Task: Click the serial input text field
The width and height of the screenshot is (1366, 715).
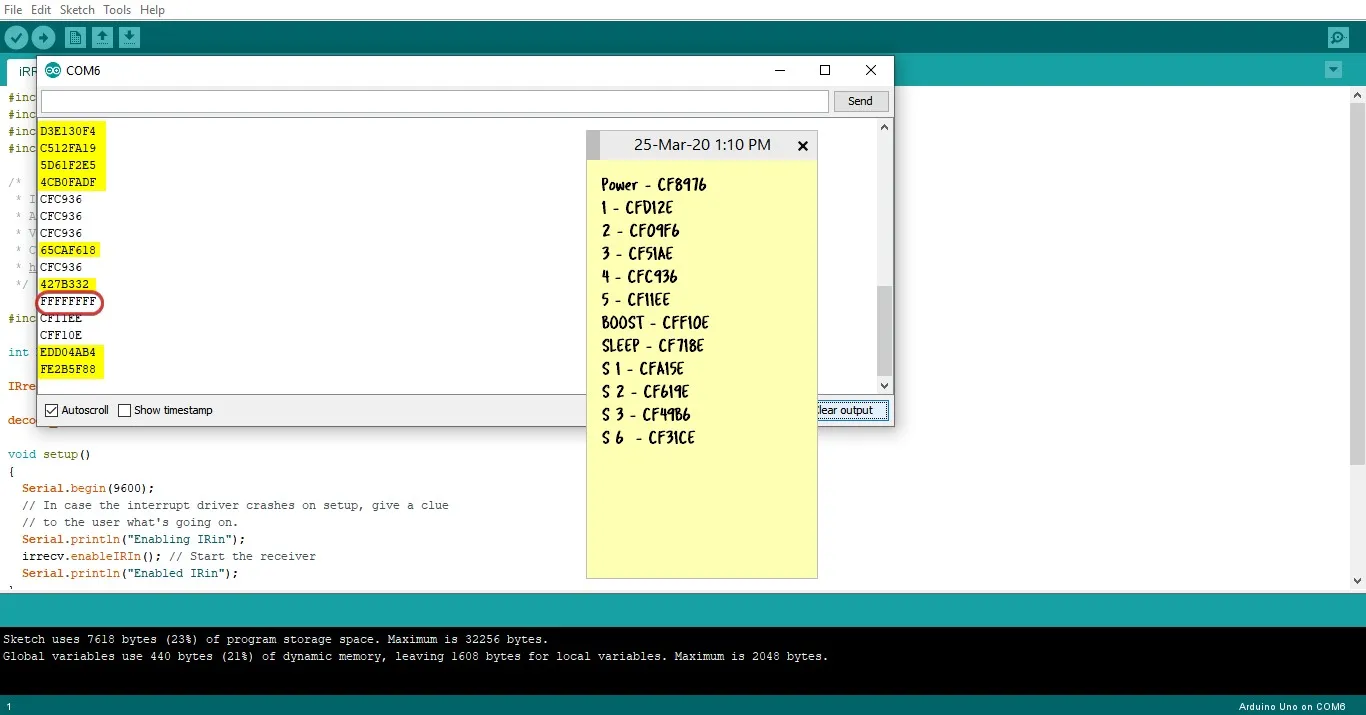Action: (434, 101)
